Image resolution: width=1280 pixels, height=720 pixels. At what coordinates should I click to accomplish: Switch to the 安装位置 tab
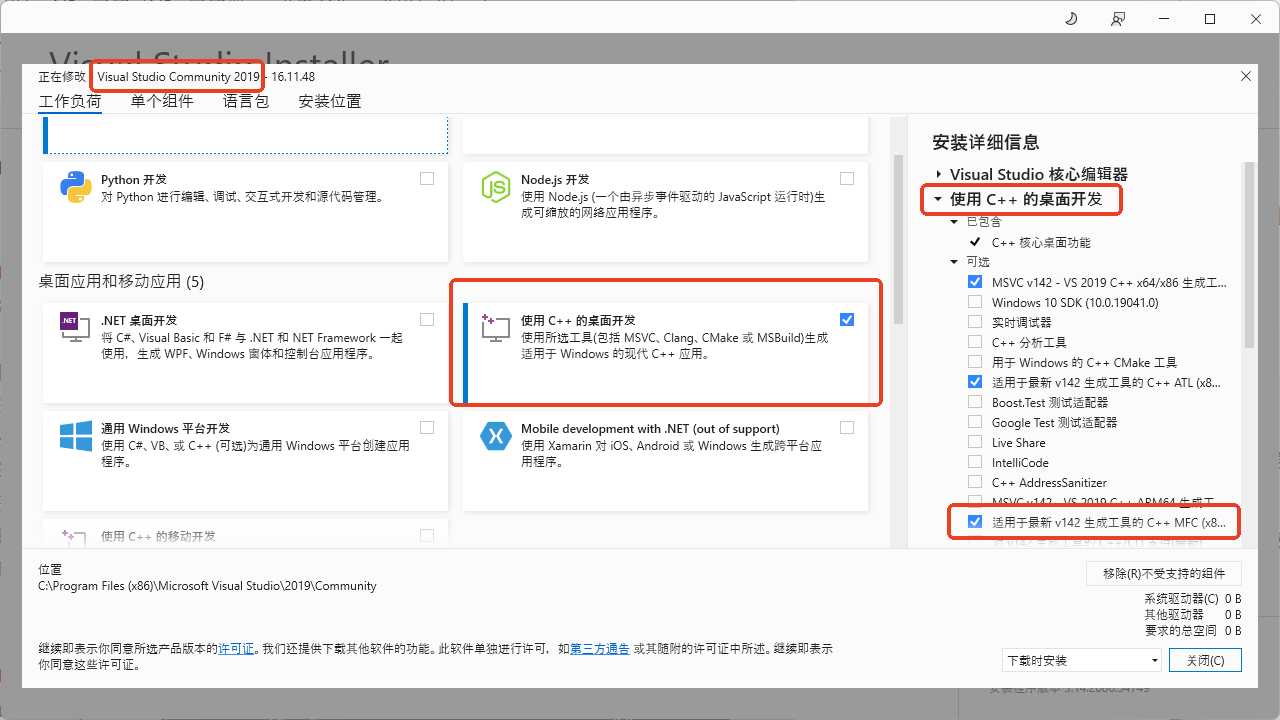(330, 101)
